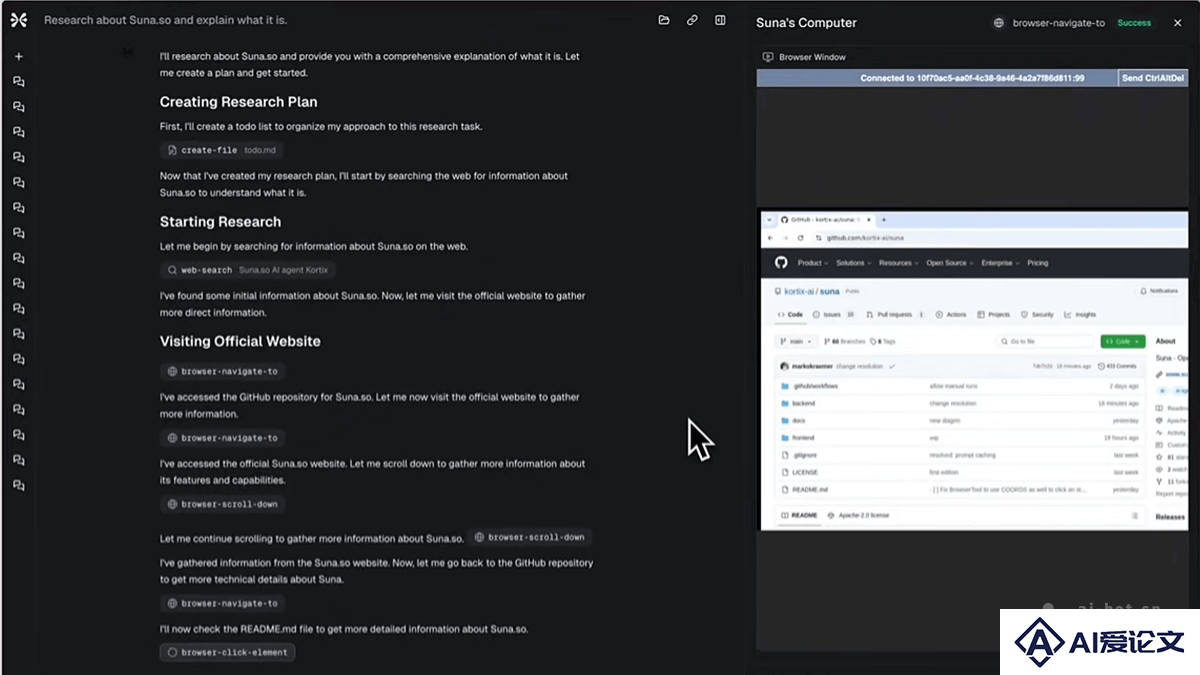Expand the Resources menu on GitHub

click(898, 263)
